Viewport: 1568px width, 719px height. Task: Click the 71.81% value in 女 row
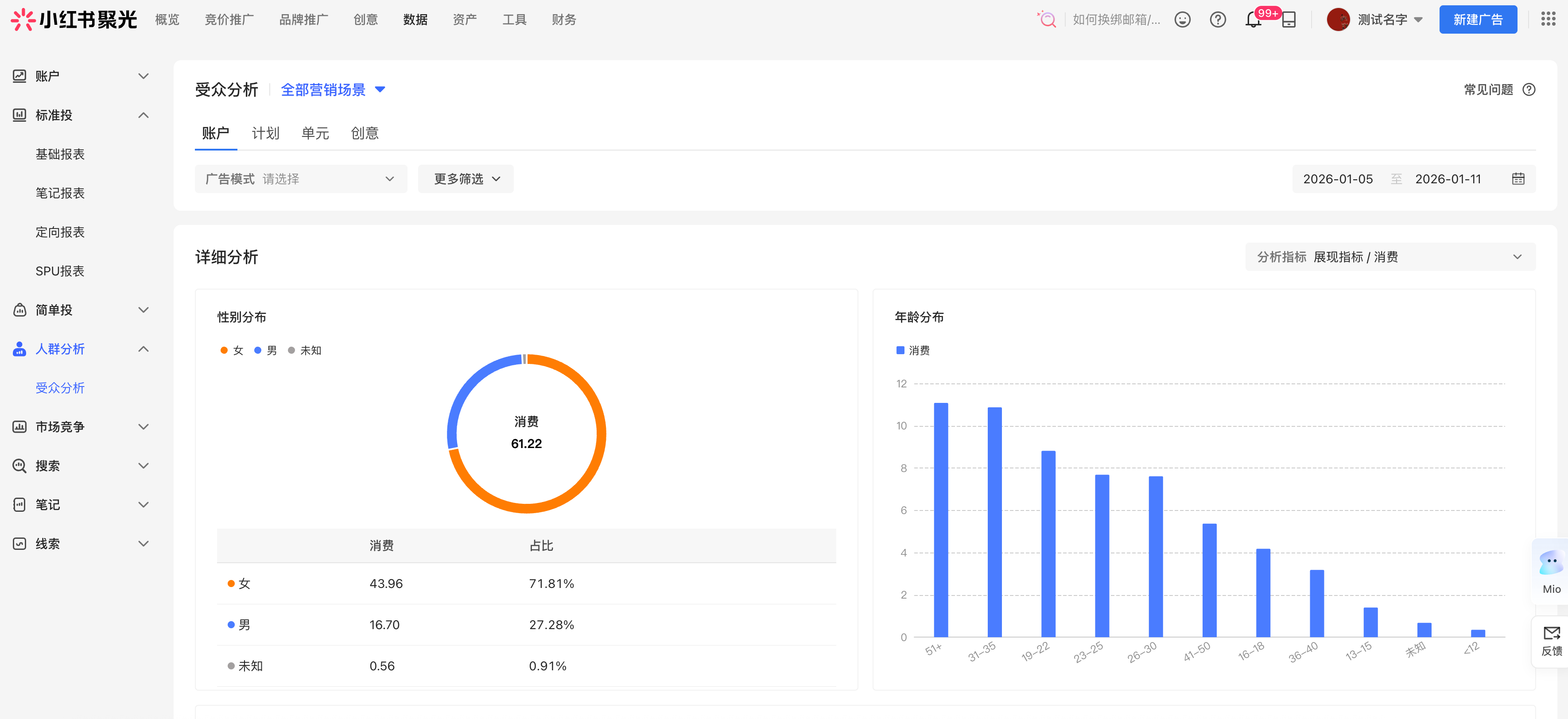551,584
